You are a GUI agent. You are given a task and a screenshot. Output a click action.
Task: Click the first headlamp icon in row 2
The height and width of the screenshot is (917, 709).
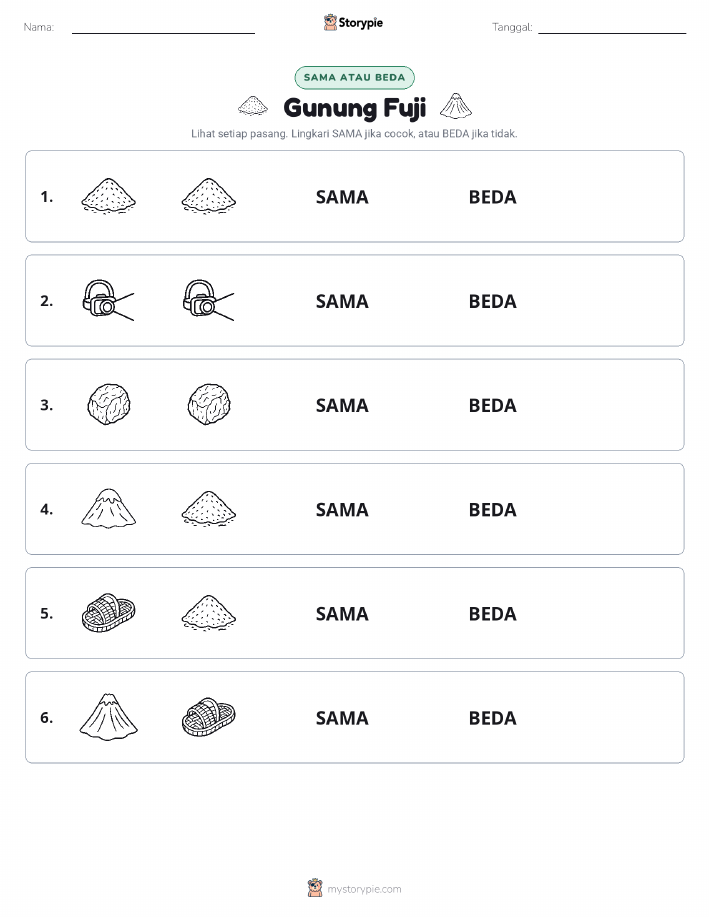(x=108, y=300)
